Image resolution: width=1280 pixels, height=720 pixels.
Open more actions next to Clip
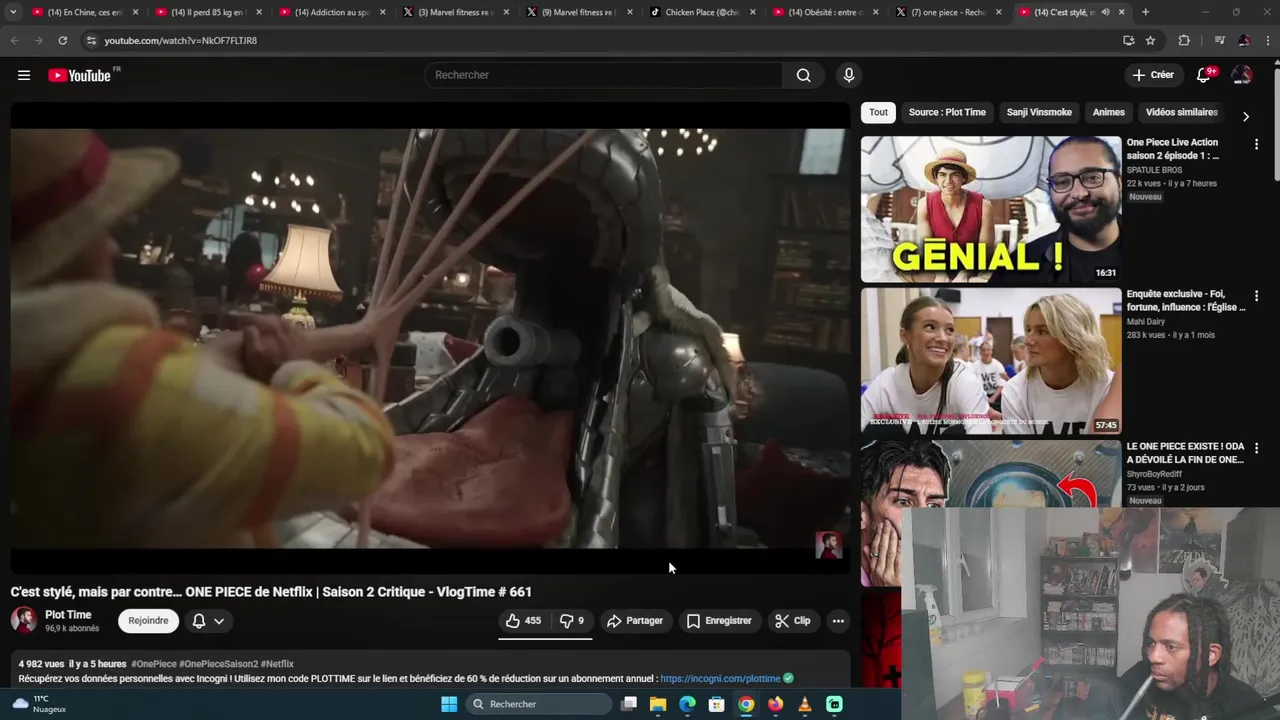click(838, 621)
